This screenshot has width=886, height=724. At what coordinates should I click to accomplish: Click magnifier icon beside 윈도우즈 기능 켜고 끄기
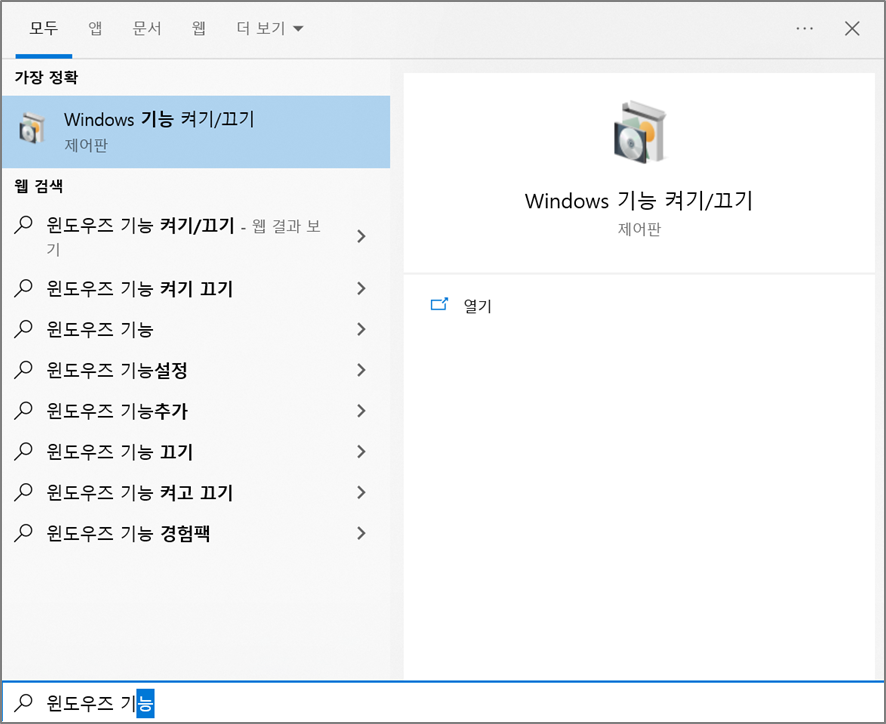[23, 492]
